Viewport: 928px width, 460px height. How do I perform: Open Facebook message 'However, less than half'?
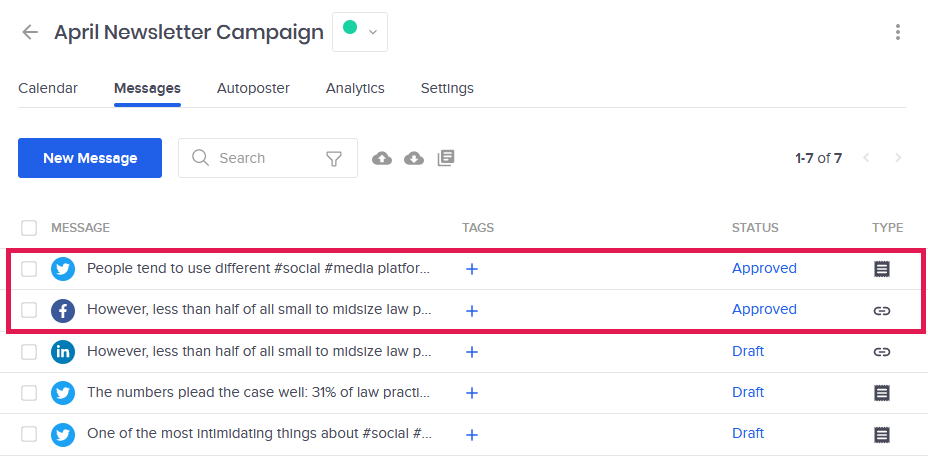[x=259, y=310]
